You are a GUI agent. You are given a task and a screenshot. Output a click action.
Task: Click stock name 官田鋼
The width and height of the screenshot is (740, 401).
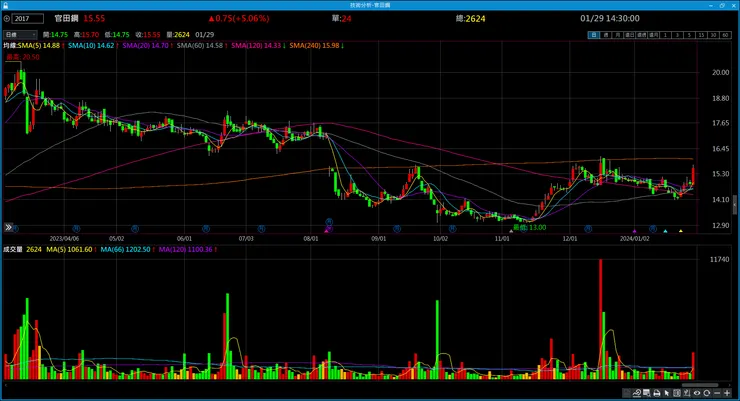(x=66, y=18)
